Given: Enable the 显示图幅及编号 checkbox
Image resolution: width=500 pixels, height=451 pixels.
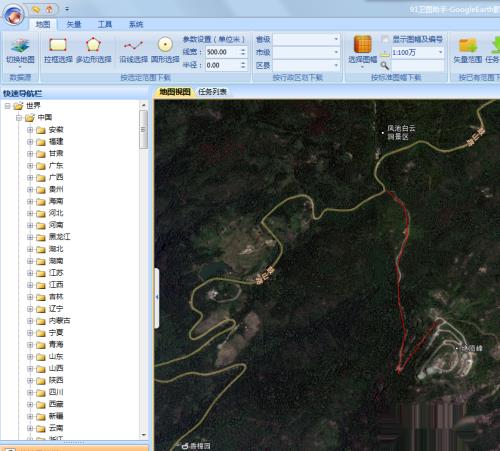Looking at the screenshot, I should point(385,39).
